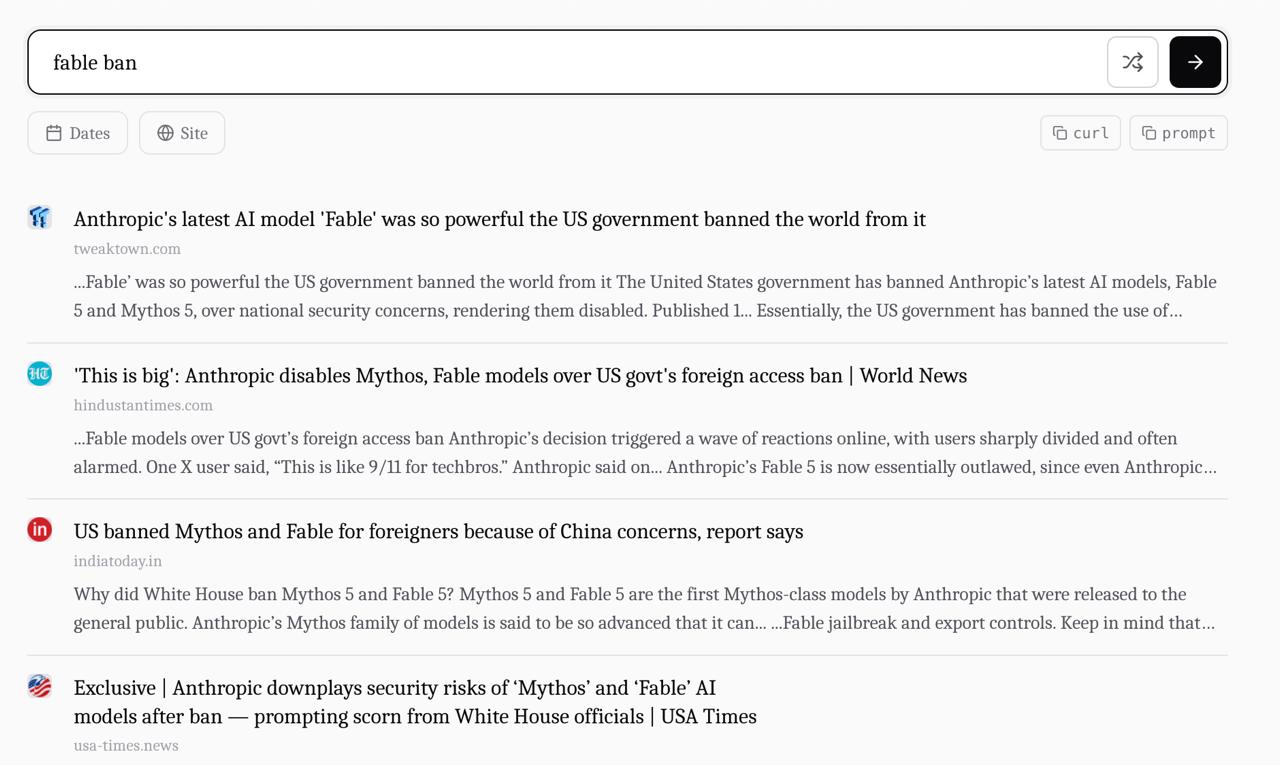
Task: Open the 'This is big' Hindustan Times article
Action: click(x=520, y=375)
